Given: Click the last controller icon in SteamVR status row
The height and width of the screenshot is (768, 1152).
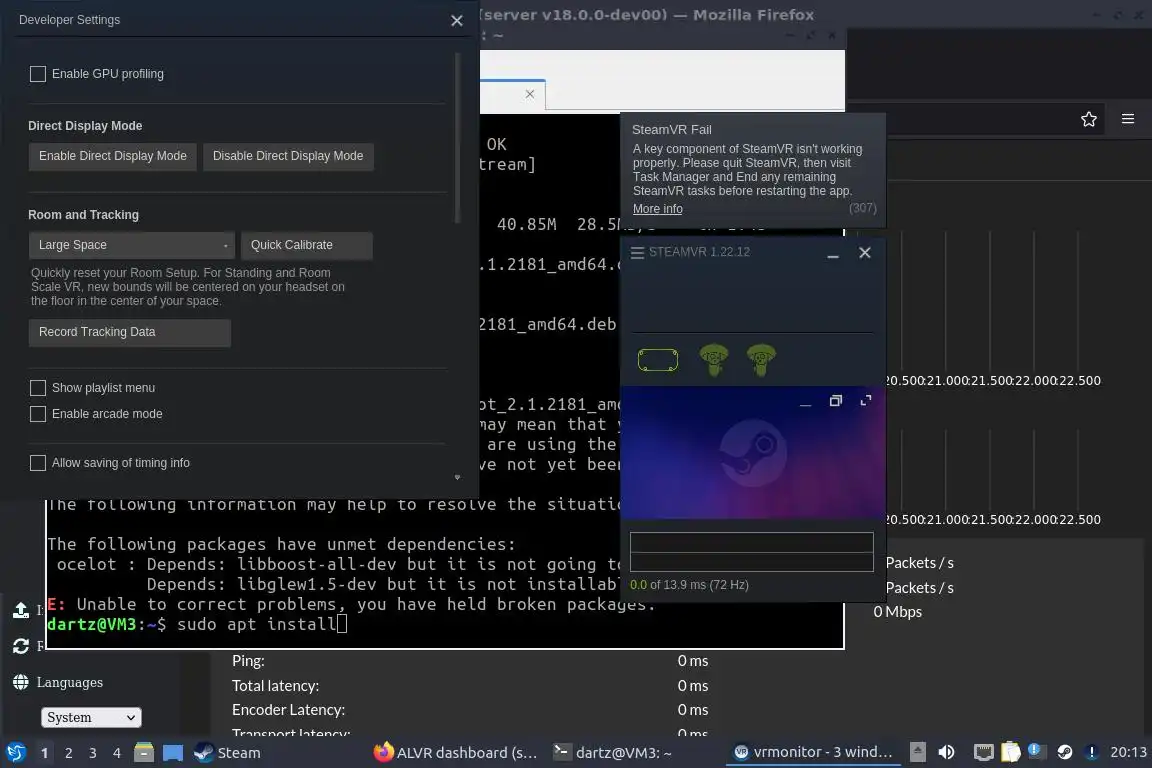Looking at the screenshot, I should pos(760,360).
